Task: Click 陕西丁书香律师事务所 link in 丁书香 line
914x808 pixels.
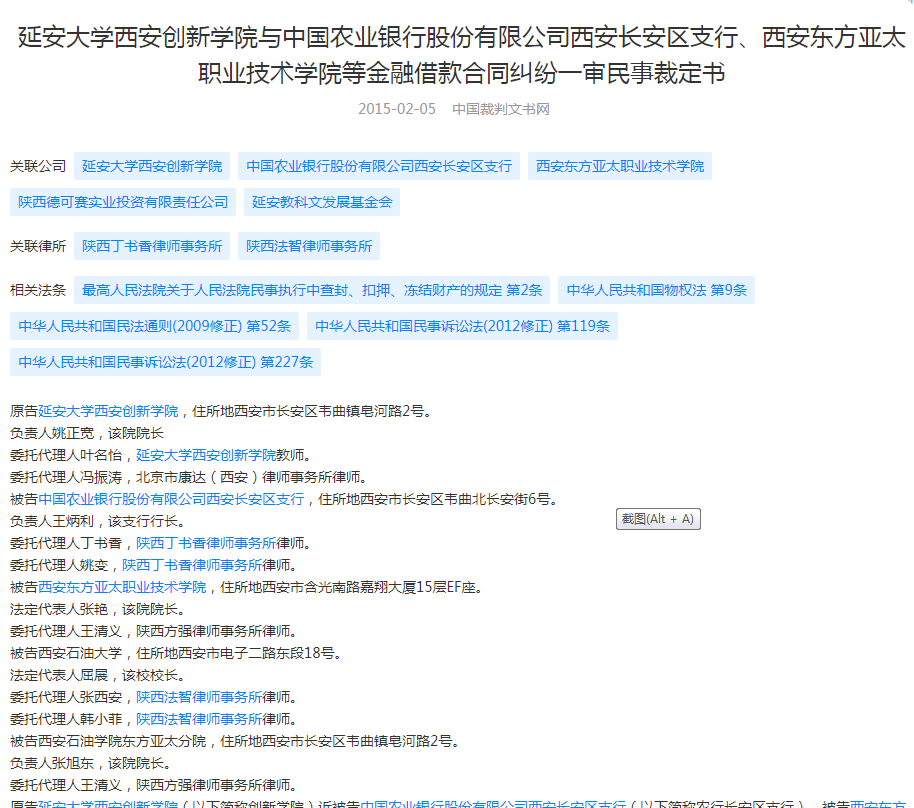Action: [x=206, y=543]
